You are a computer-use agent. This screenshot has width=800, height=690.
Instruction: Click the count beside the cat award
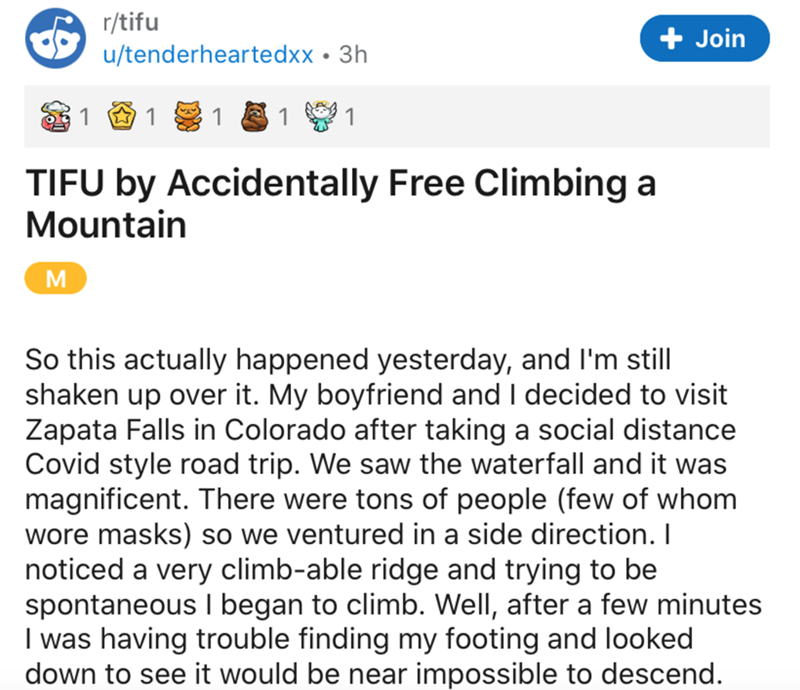coord(216,119)
